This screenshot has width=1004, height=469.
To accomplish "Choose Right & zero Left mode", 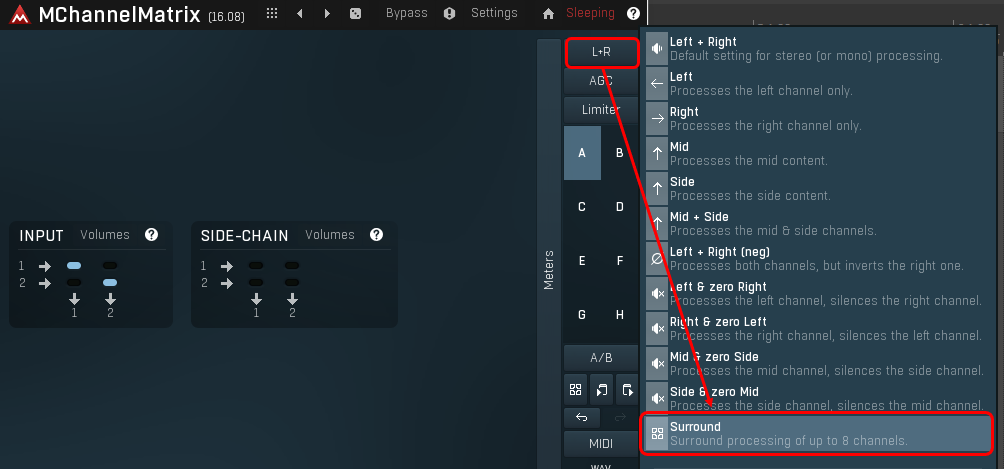I will tap(818, 328).
